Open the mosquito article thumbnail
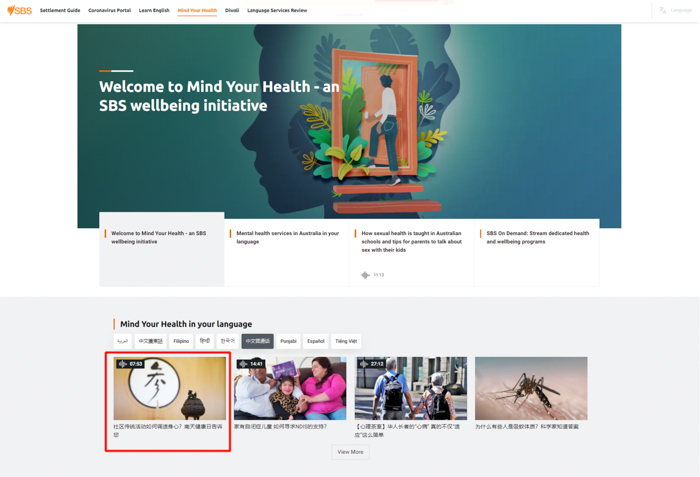 [x=531, y=388]
